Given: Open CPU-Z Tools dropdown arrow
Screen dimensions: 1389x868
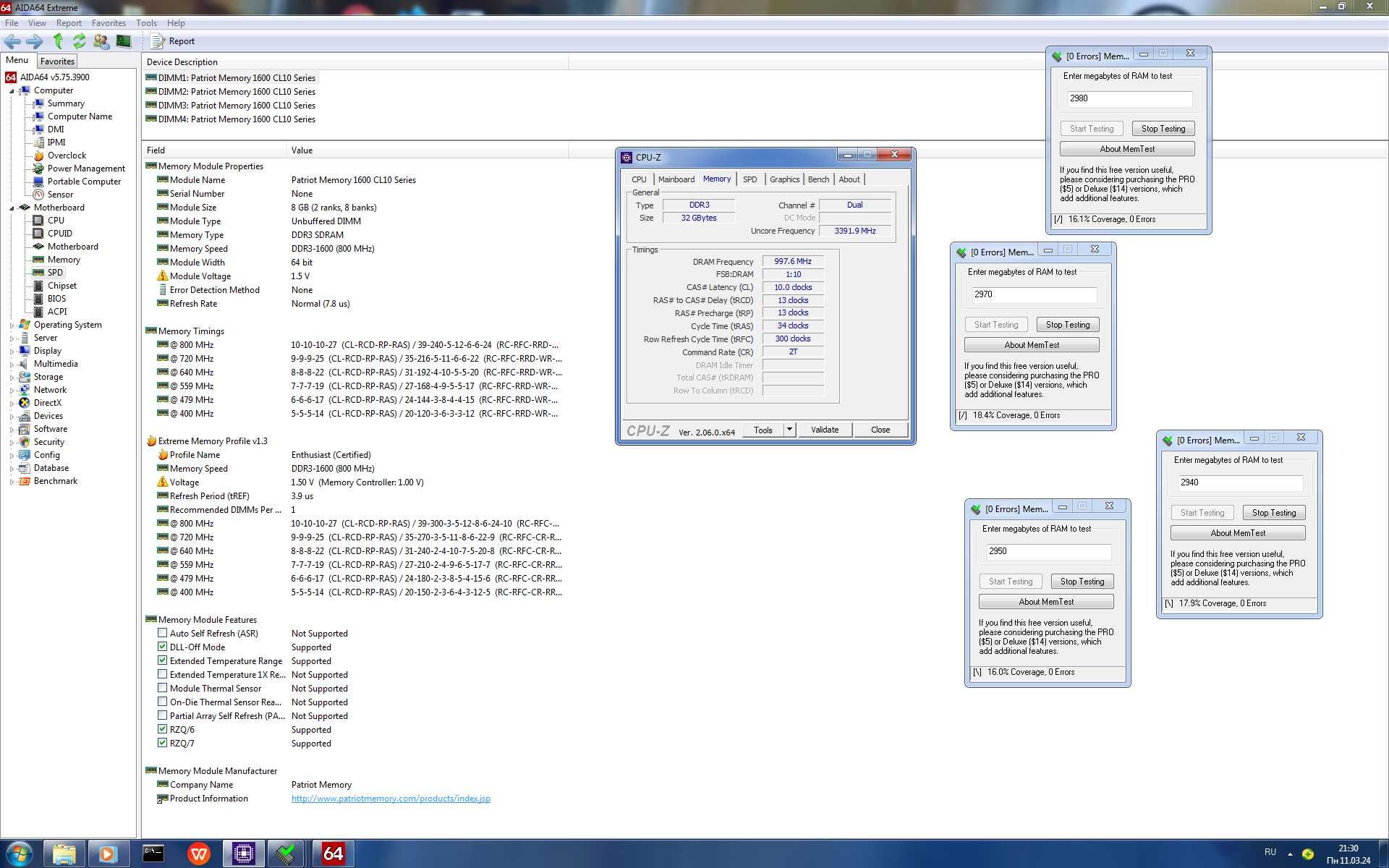Looking at the screenshot, I should tap(789, 430).
